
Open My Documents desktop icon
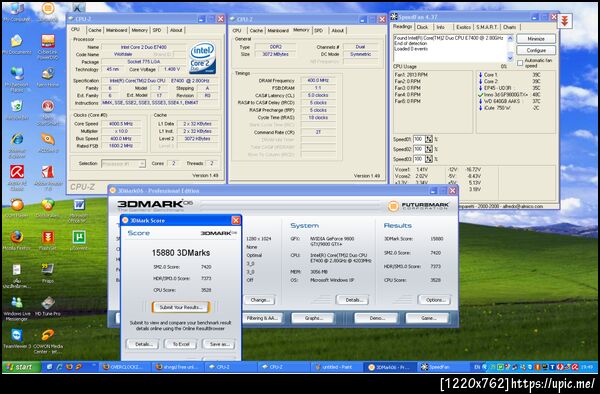pos(17,44)
